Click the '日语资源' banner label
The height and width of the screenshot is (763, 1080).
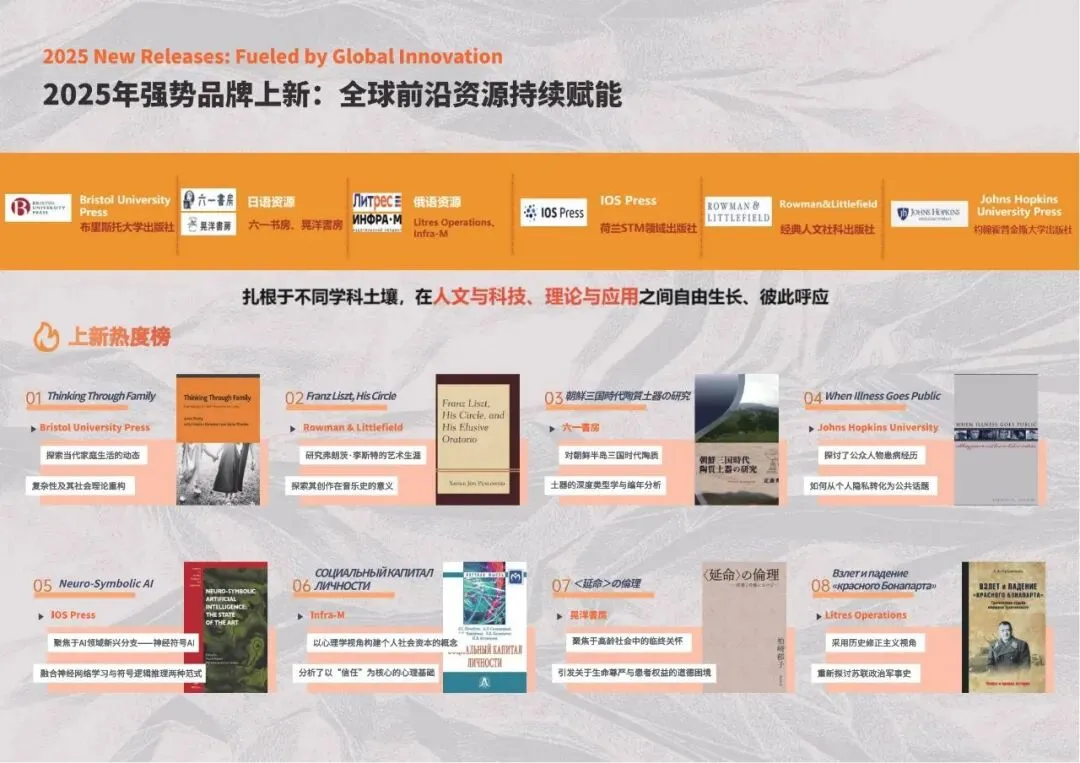(271, 202)
